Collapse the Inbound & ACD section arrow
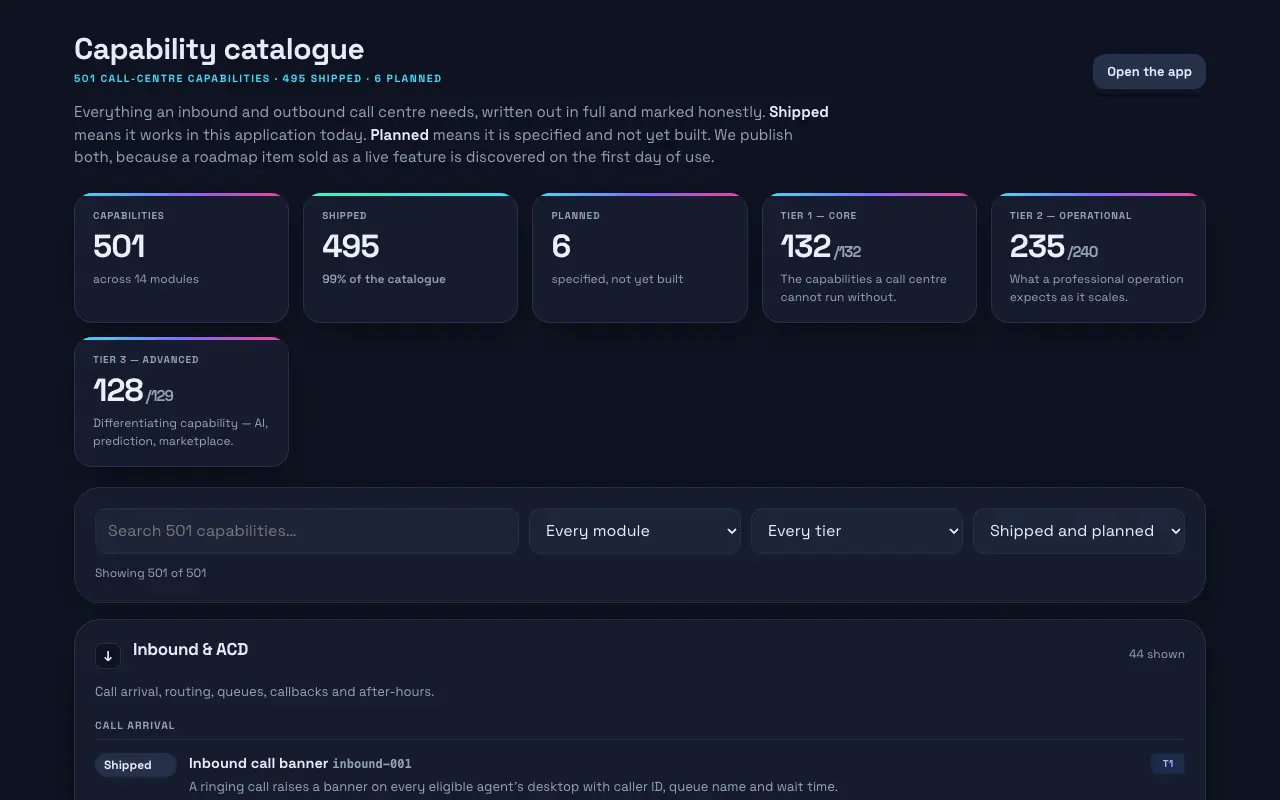 point(108,656)
